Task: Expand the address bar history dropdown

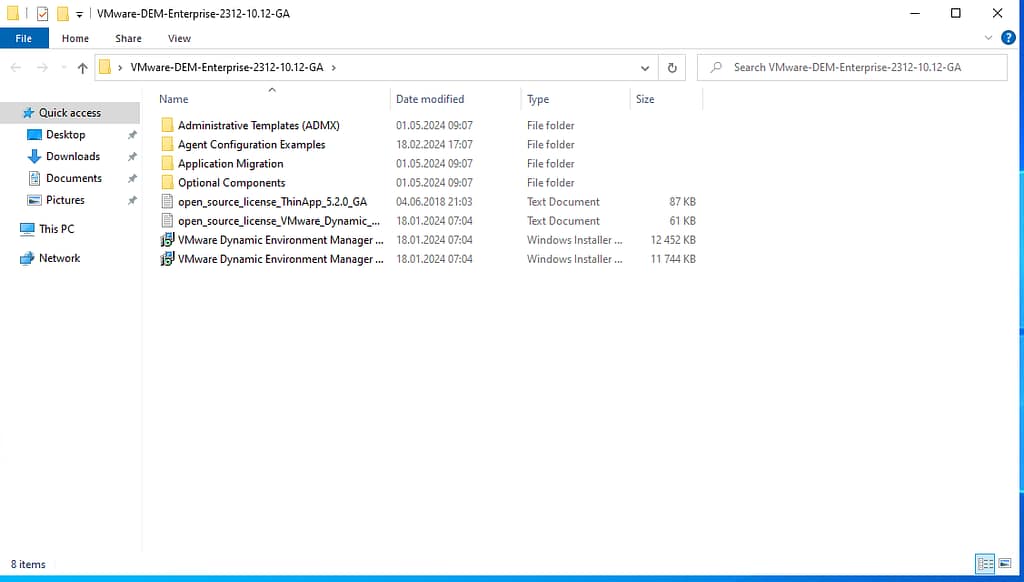Action: tap(645, 68)
